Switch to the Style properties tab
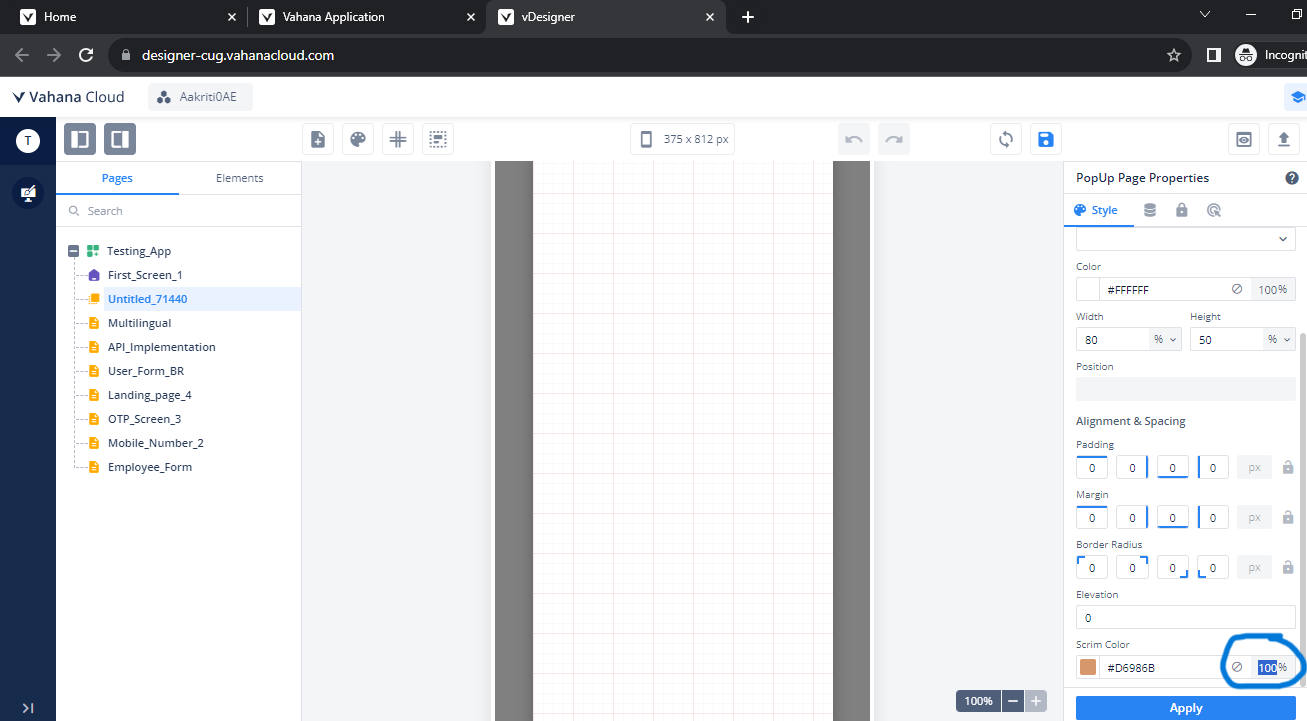1307x721 pixels. (x=1096, y=210)
